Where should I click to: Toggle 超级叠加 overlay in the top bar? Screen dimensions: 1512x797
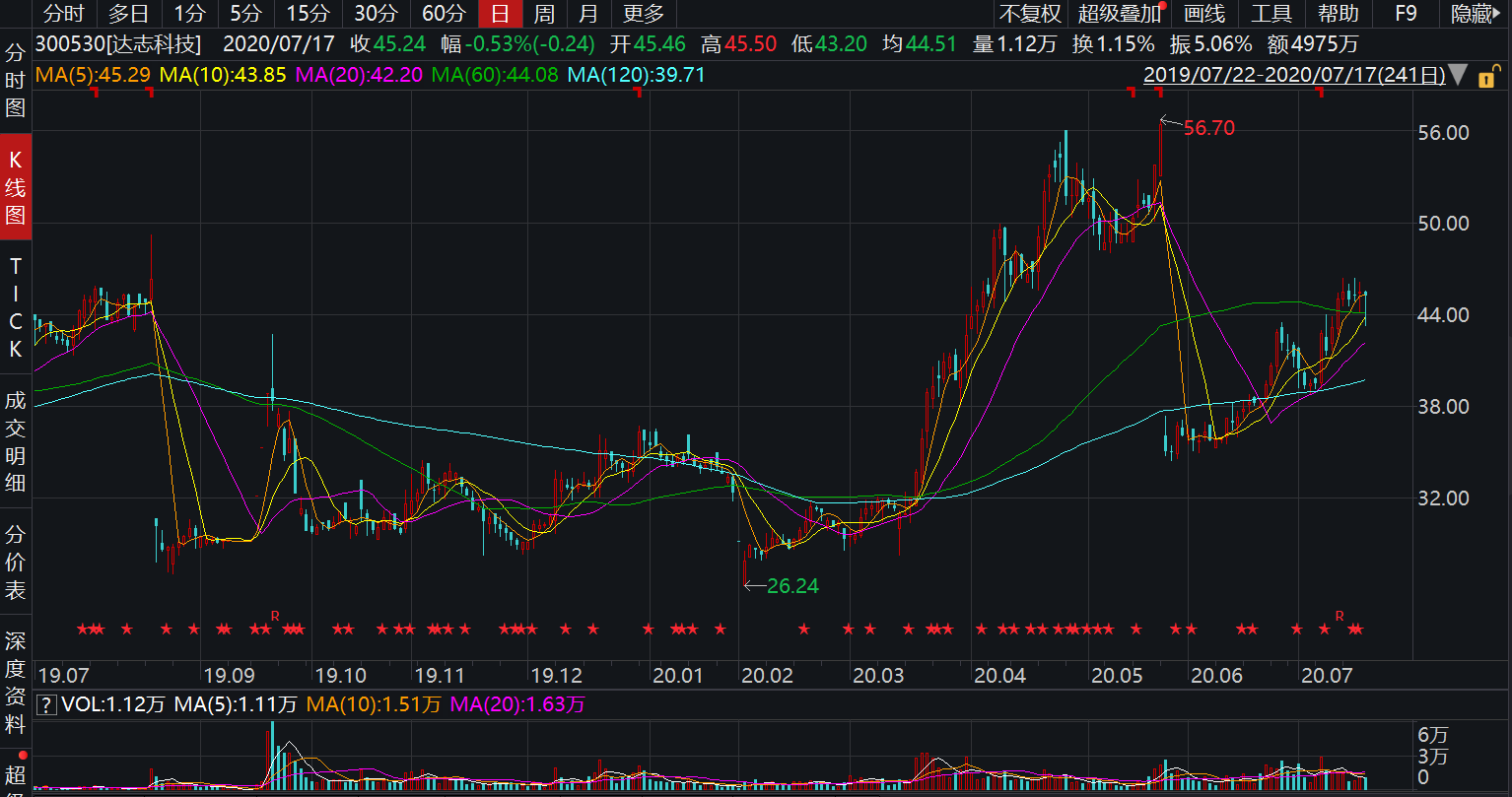pos(1118,14)
